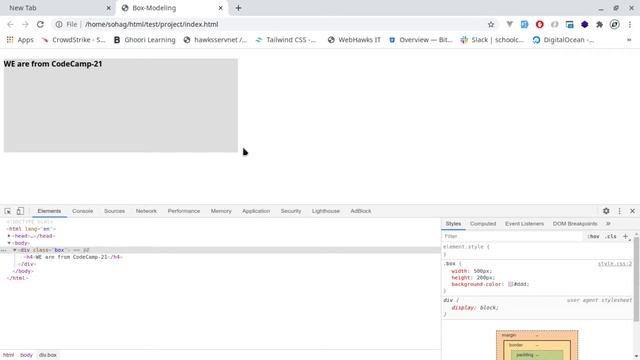Select the html breadcrumb
The image size is (640, 360).
point(9,355)
